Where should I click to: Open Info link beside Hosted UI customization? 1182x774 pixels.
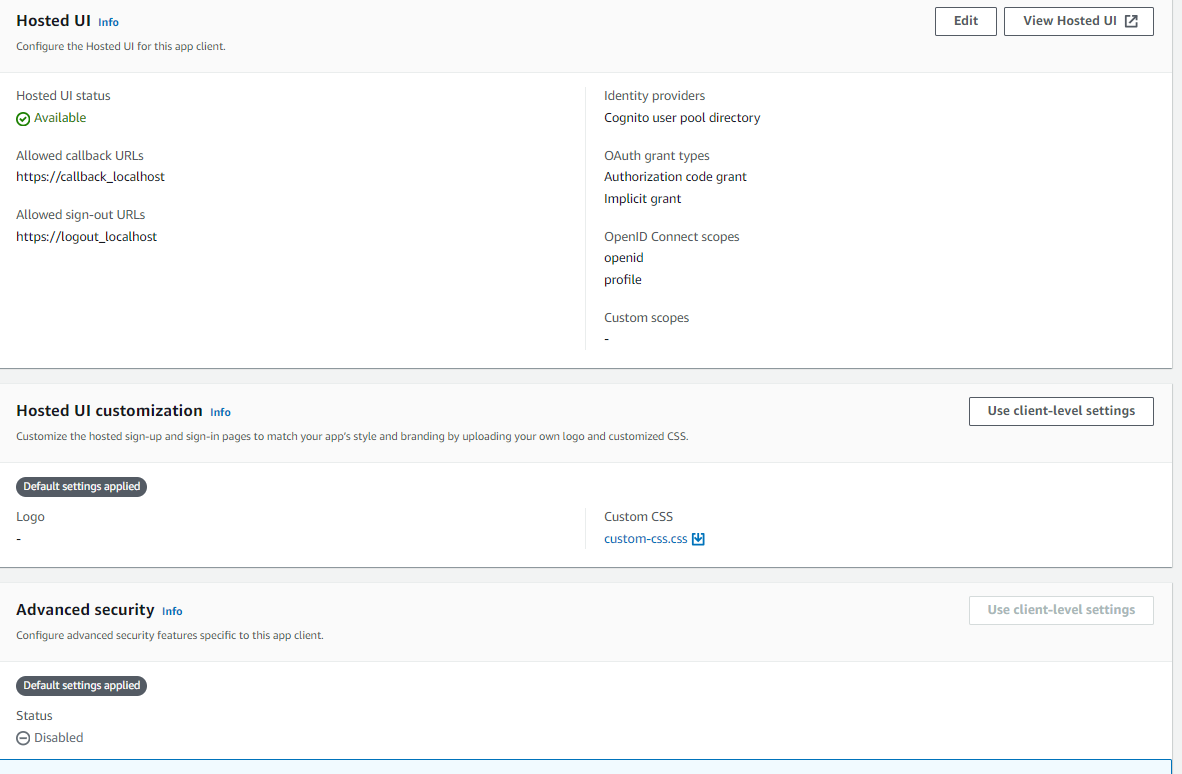(220, 412)
